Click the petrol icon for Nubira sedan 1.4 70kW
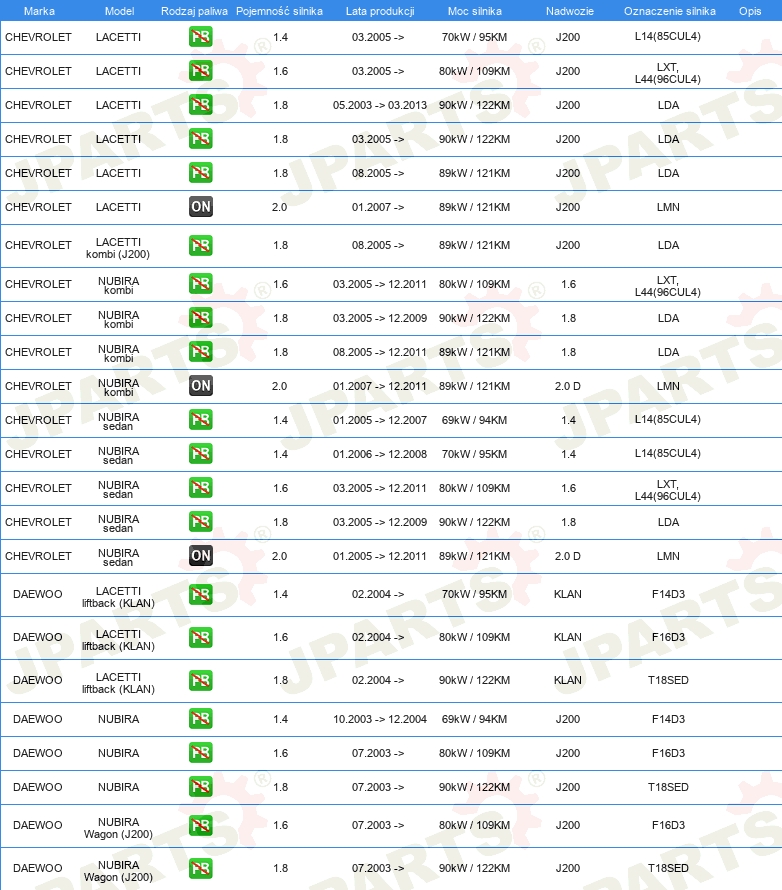The height and width of the screenshot is (890, 782). click(201, 454)
